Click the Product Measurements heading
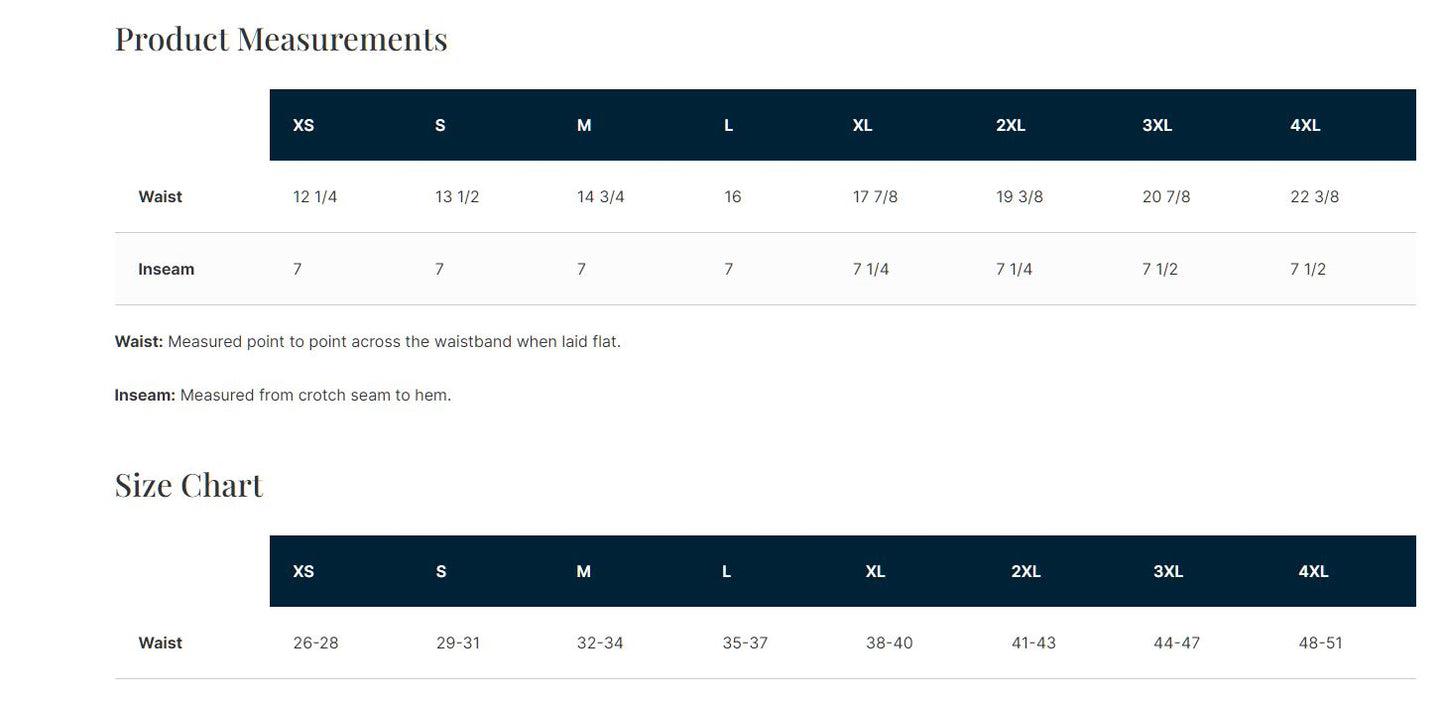Screen dimensions: 1445x702 pyautogui.click(x=281, y=39)
